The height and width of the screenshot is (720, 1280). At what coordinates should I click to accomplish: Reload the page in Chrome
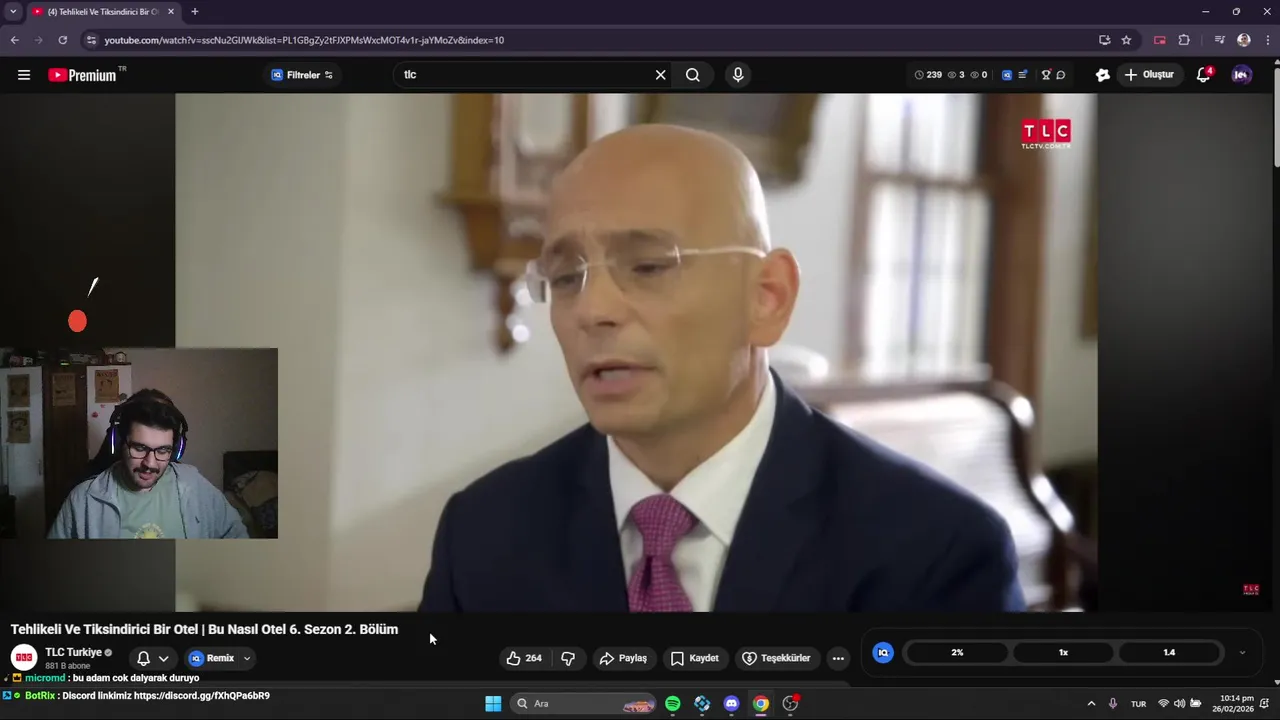coord(62,40)
